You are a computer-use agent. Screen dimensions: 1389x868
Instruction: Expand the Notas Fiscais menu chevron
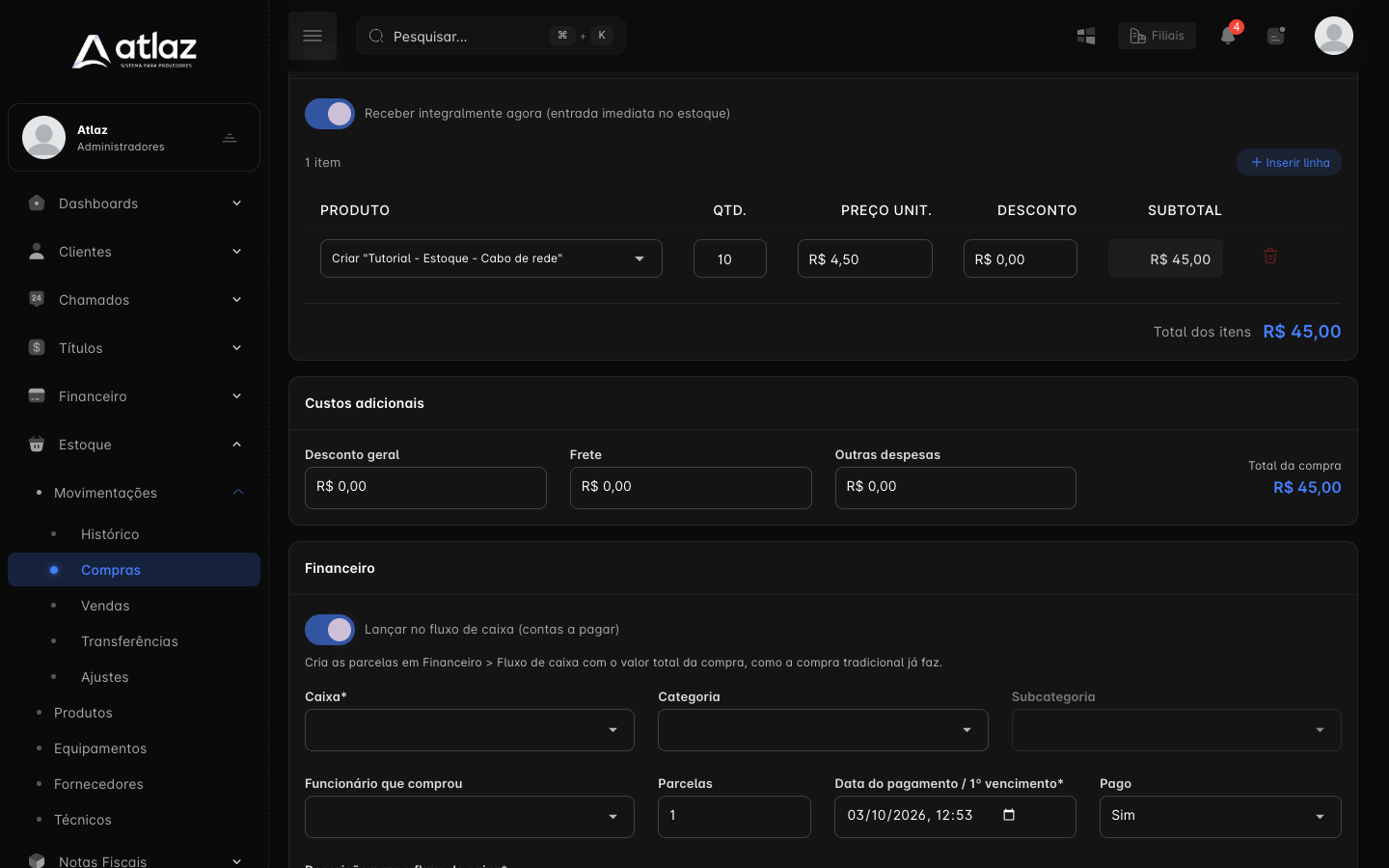(237, 860)
